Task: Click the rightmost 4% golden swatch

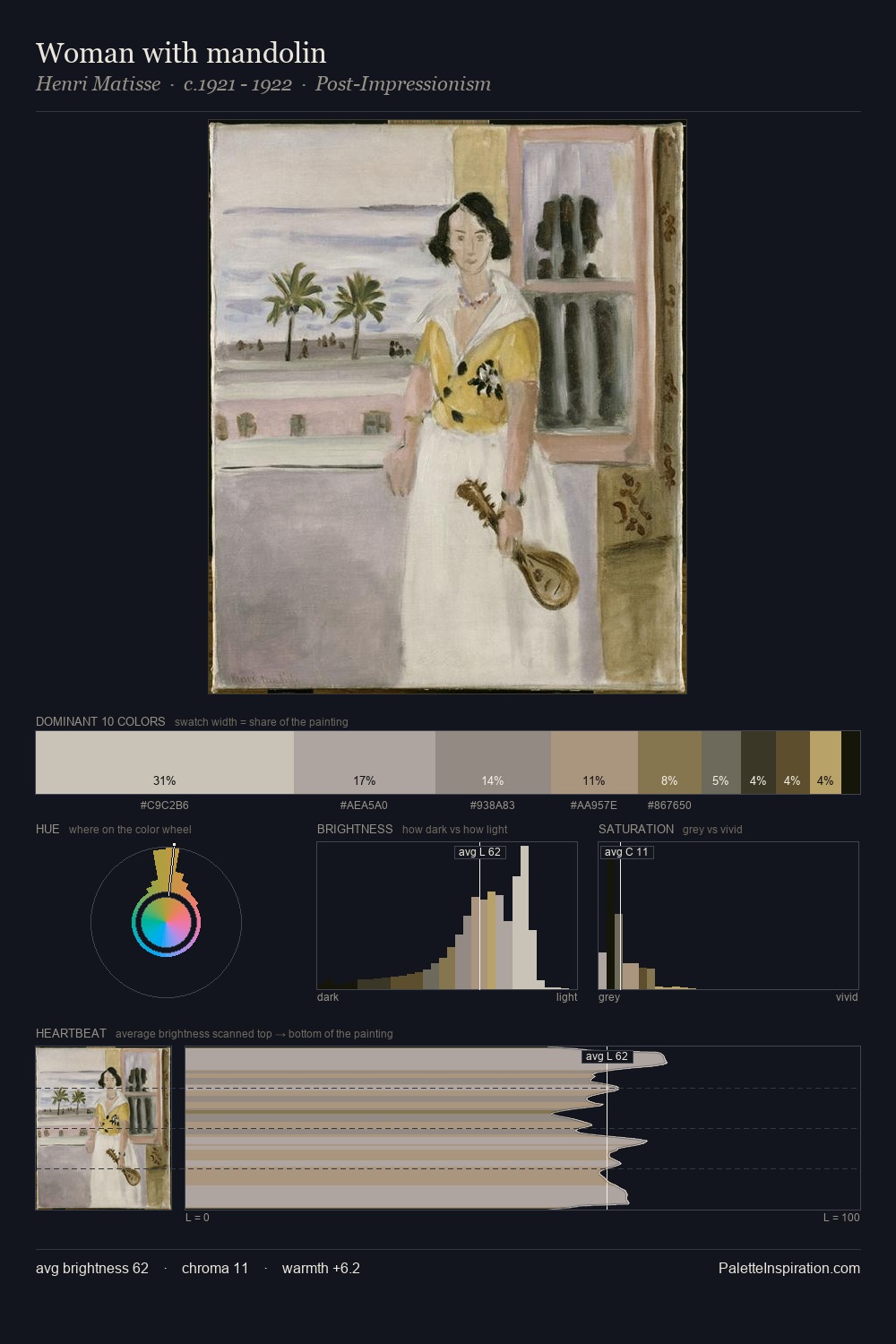Action: pyautogui.click(x=825, y=762)
